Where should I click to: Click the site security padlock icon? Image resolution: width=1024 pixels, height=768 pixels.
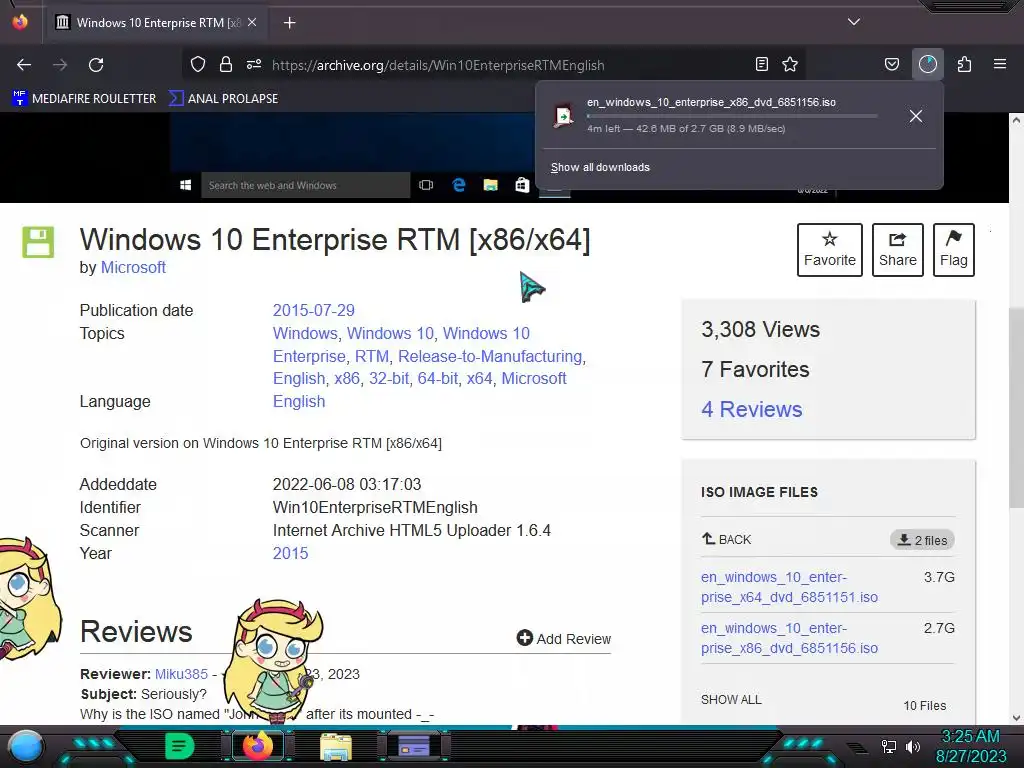click(226, 64)
